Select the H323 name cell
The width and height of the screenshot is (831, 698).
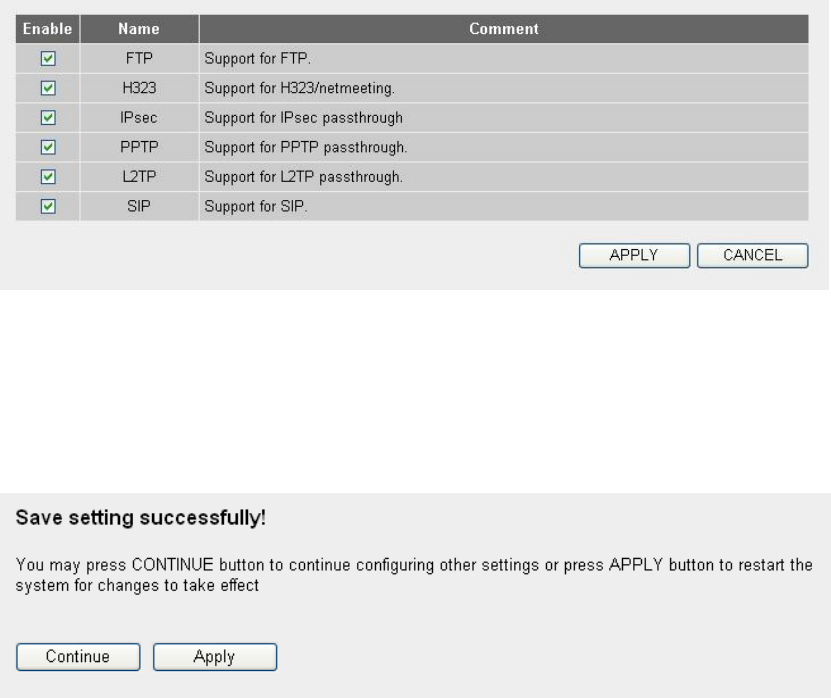[139, 88]
